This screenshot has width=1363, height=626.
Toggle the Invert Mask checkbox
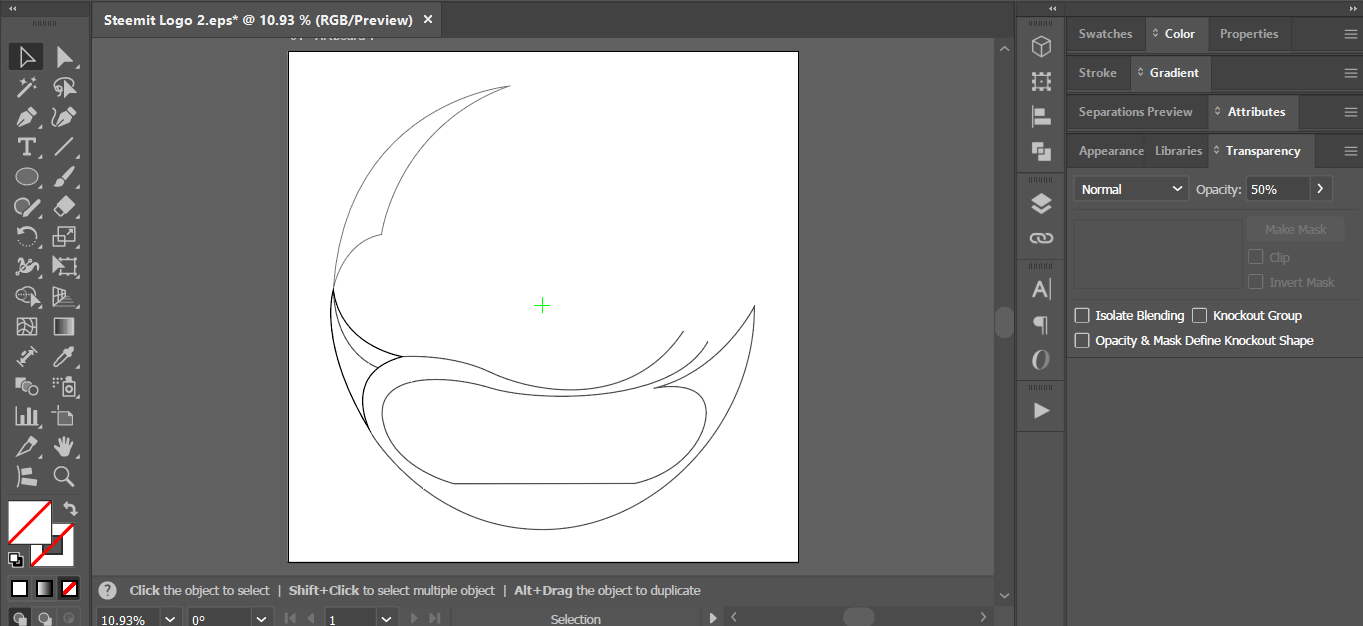(1256, 282)
